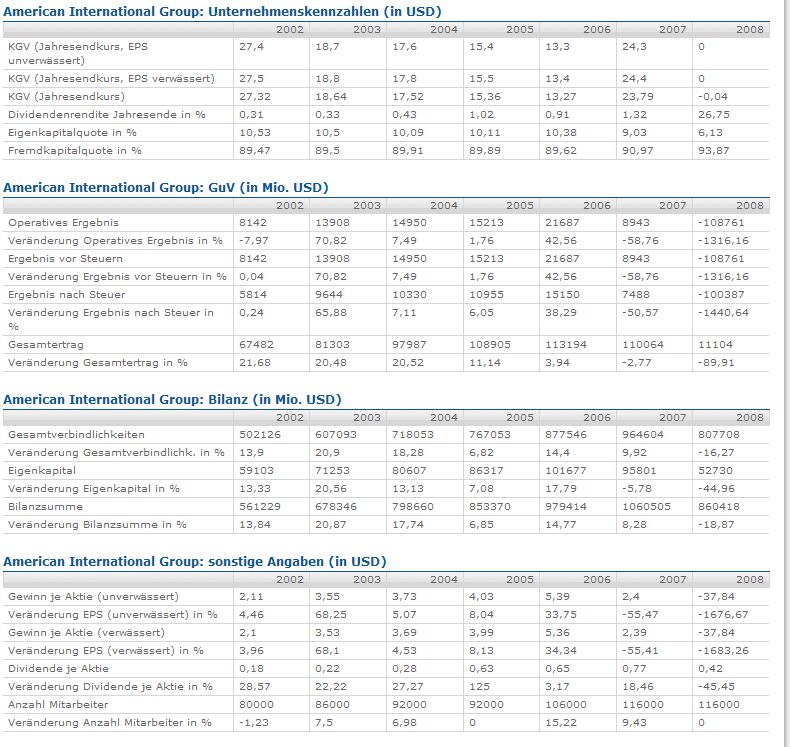The width and height of the screenshot is (790, 747).
Task: Click the heading 'American International Group: GuV (in Mio. USD)'
Action: (166, 188)
